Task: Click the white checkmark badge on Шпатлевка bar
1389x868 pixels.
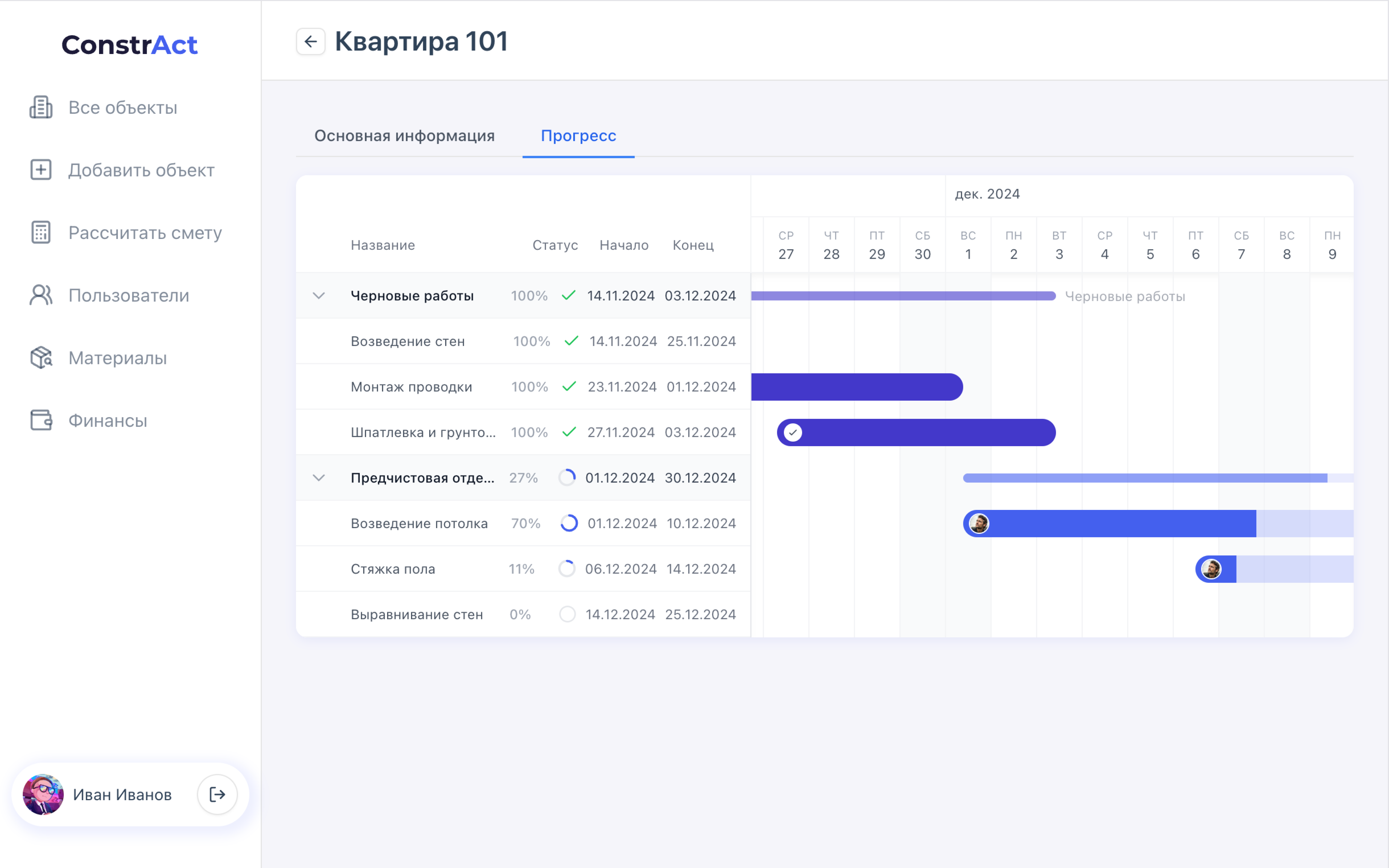Action: (x=793, y=432)
